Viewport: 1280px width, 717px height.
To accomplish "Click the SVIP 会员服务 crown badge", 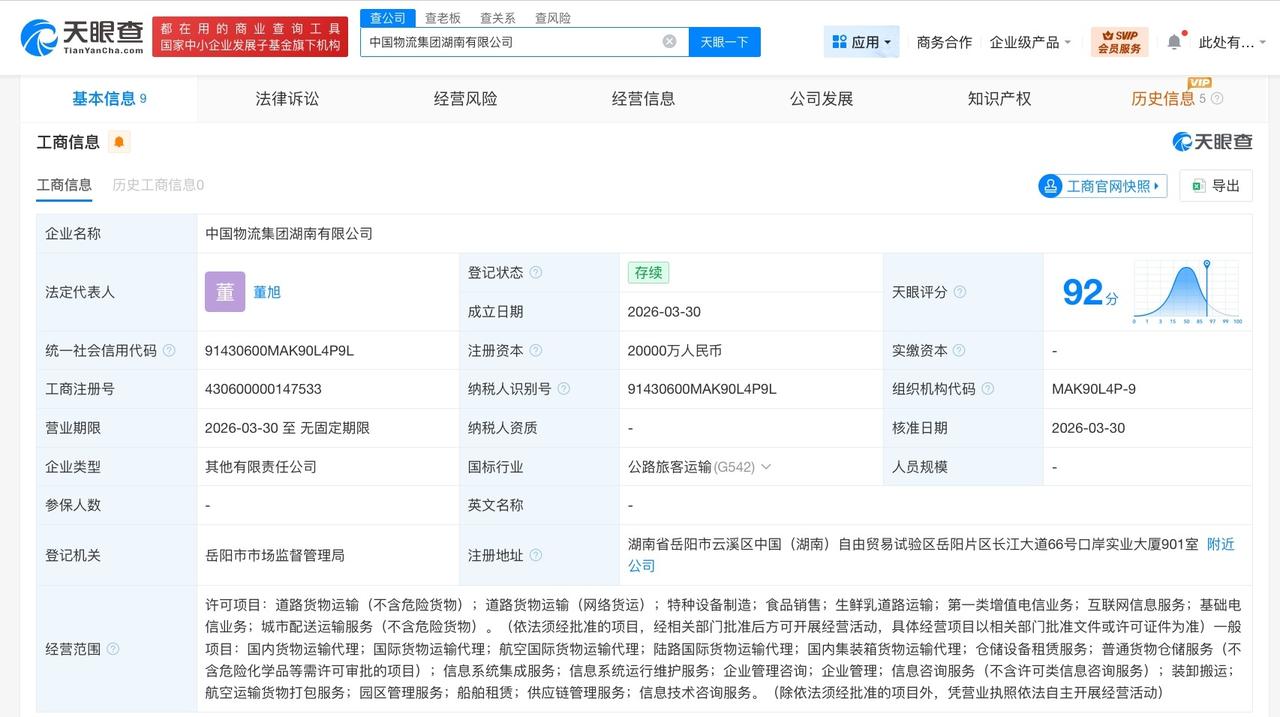I will pyautogui.click(x=1119, y=41).
